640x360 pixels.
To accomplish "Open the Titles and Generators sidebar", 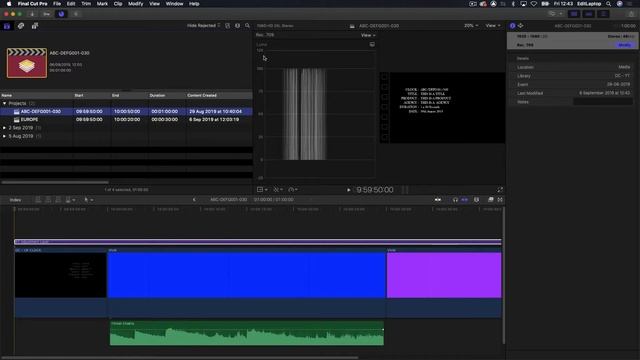I will pyautogui.click(x=35, y=26).
